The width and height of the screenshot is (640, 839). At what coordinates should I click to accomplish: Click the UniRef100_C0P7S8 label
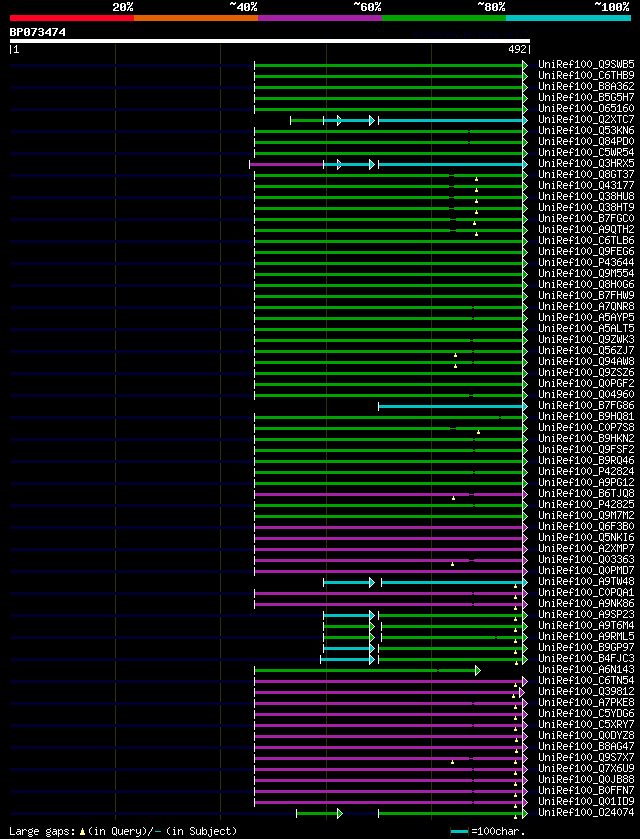coord(586,428)
